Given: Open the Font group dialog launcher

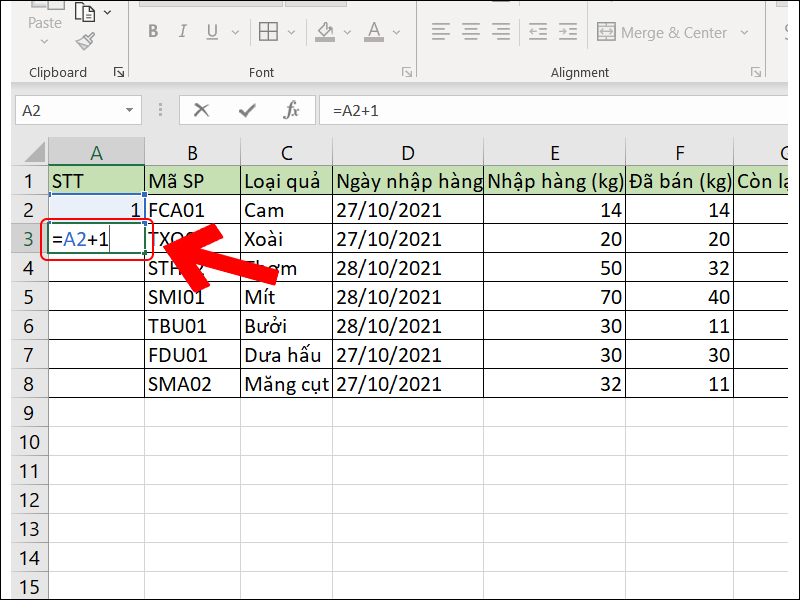Looking at the screenshot, I should click(406, 72).
